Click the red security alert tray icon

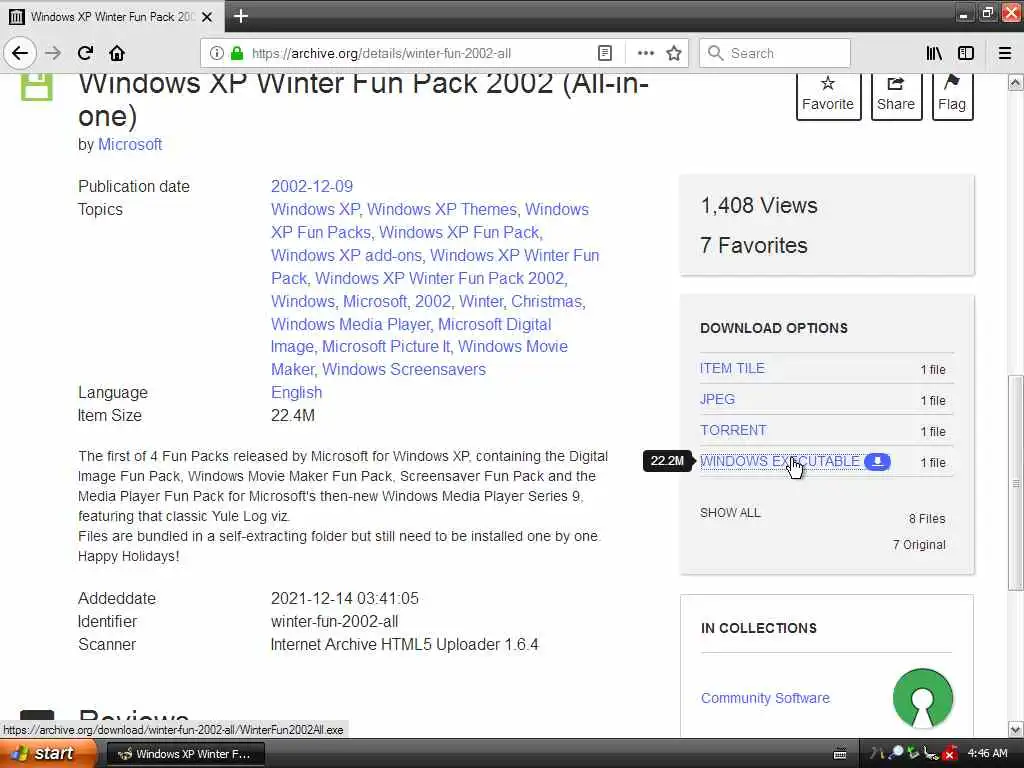coord(950,754)
